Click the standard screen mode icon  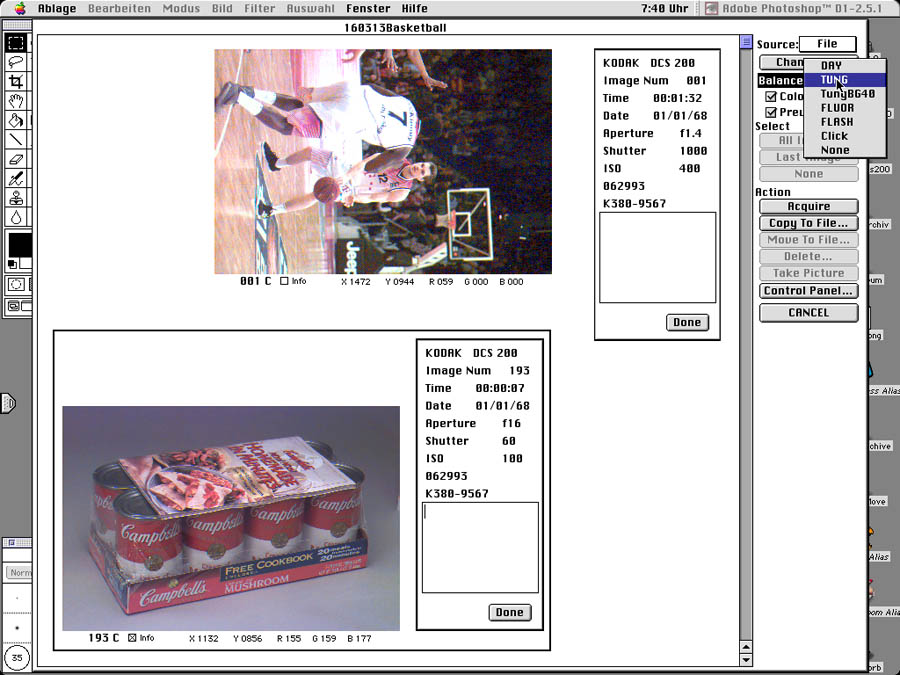[13, 306]
